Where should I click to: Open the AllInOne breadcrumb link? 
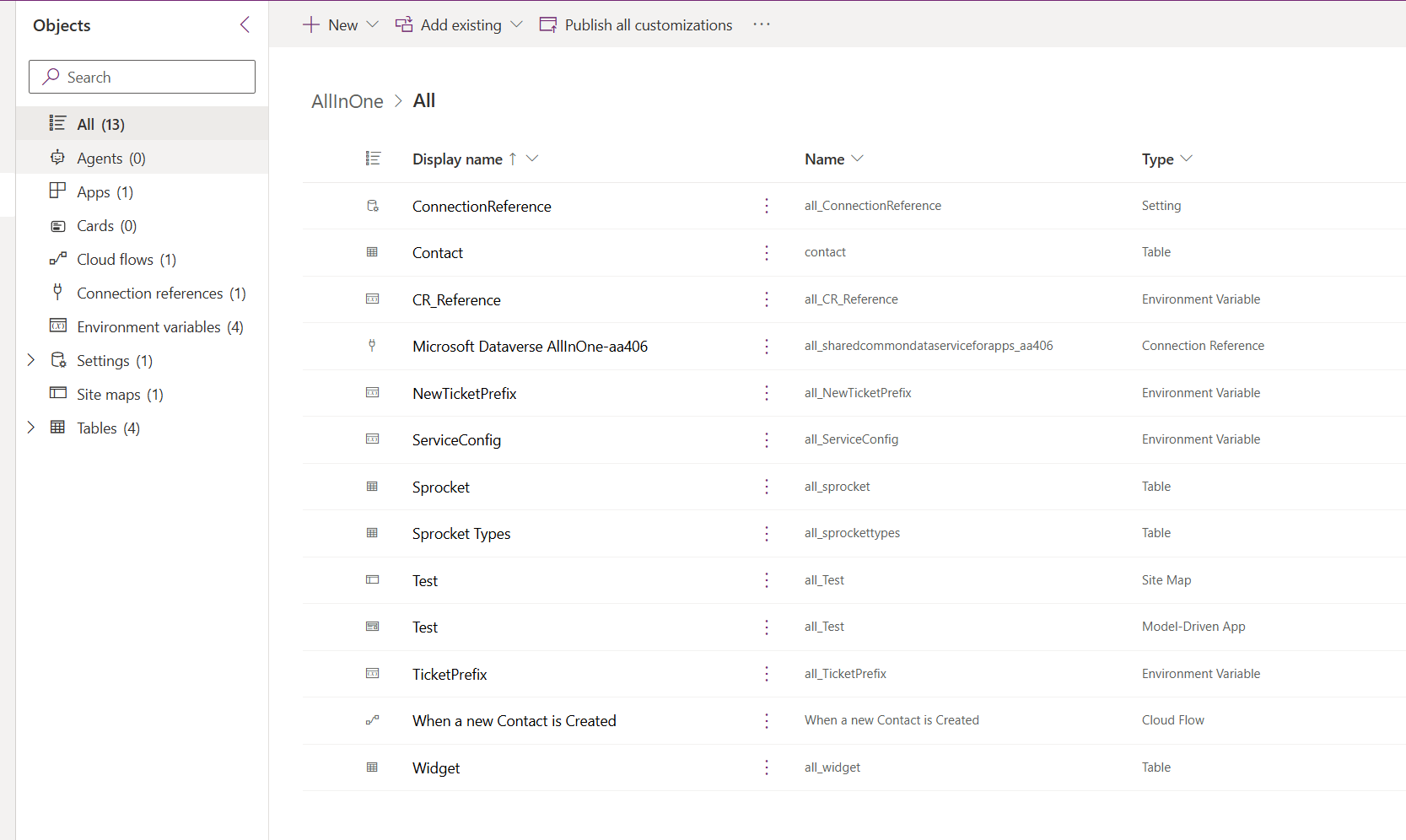pyautogui.click(x=347, y=100)
